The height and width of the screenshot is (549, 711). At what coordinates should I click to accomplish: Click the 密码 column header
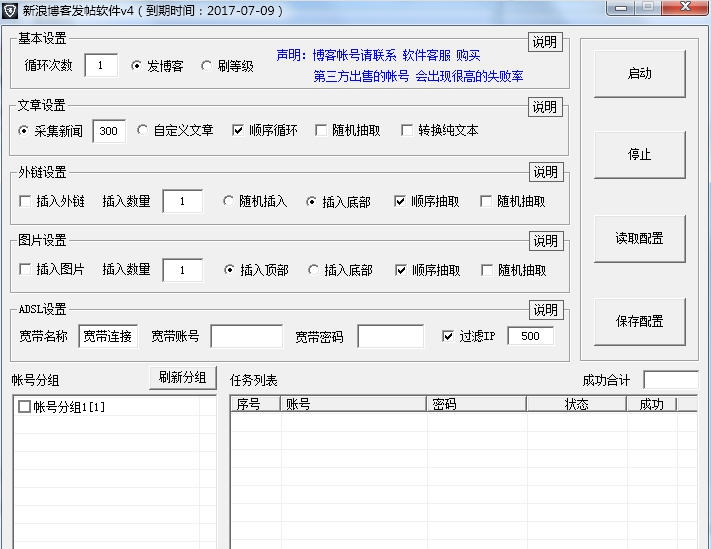pos(477,403)
